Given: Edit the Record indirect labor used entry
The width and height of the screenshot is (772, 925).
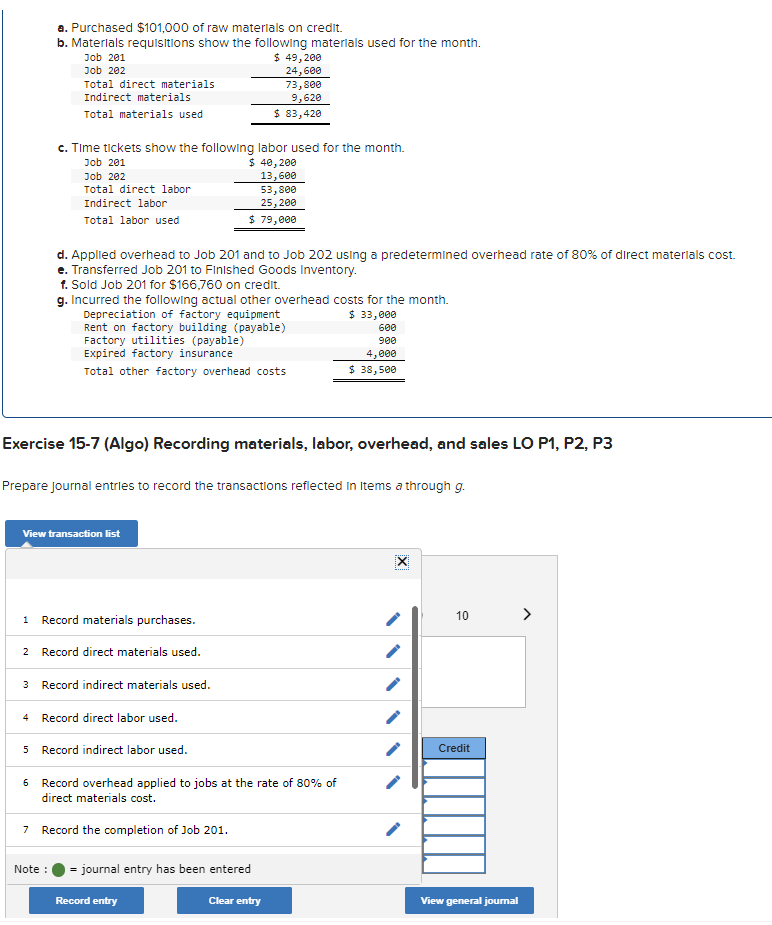Looking at the screenshot, I should click(x=393, y=749).
